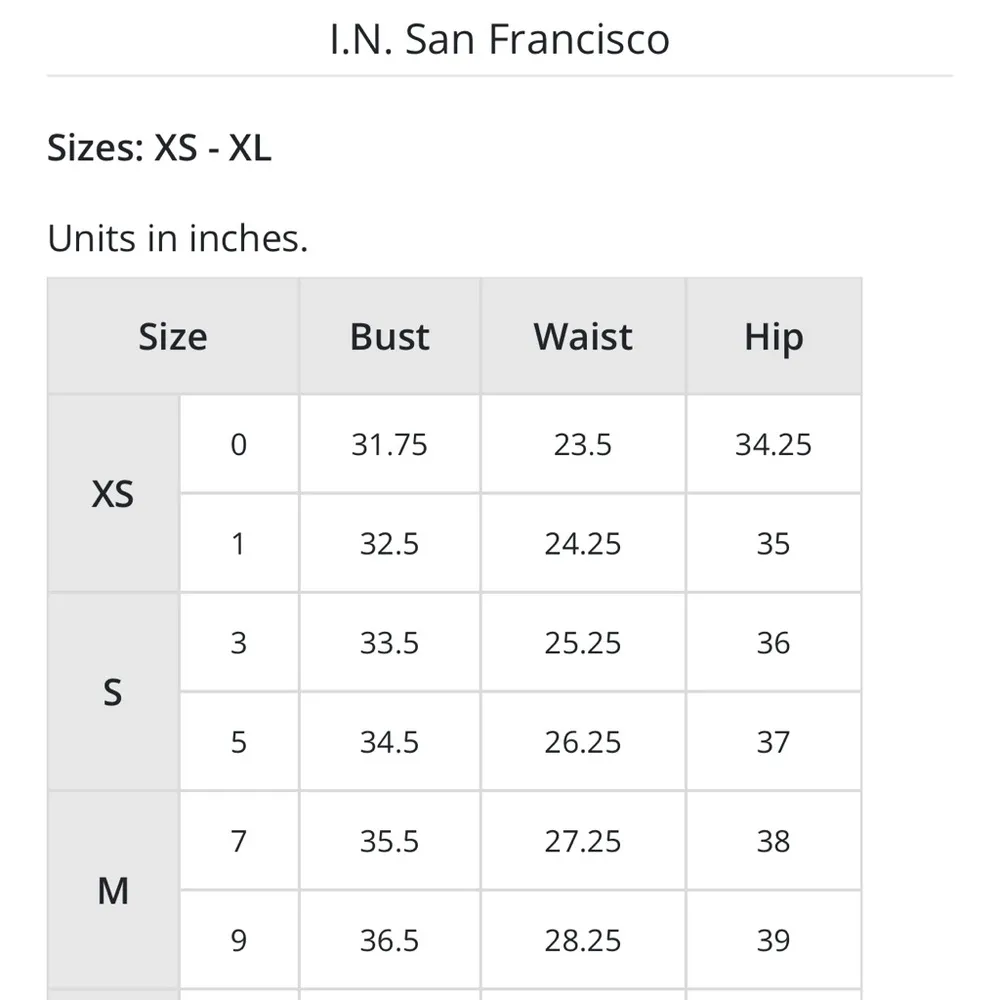
Task: Select the 'Sizes: XS - XL' text
Action: click(x=159, y=148)
